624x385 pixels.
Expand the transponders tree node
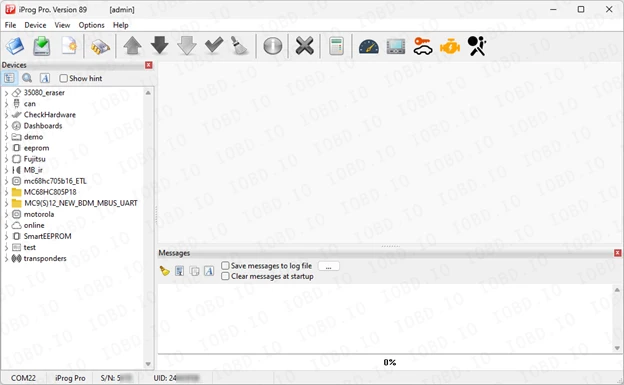click(6, 259)
